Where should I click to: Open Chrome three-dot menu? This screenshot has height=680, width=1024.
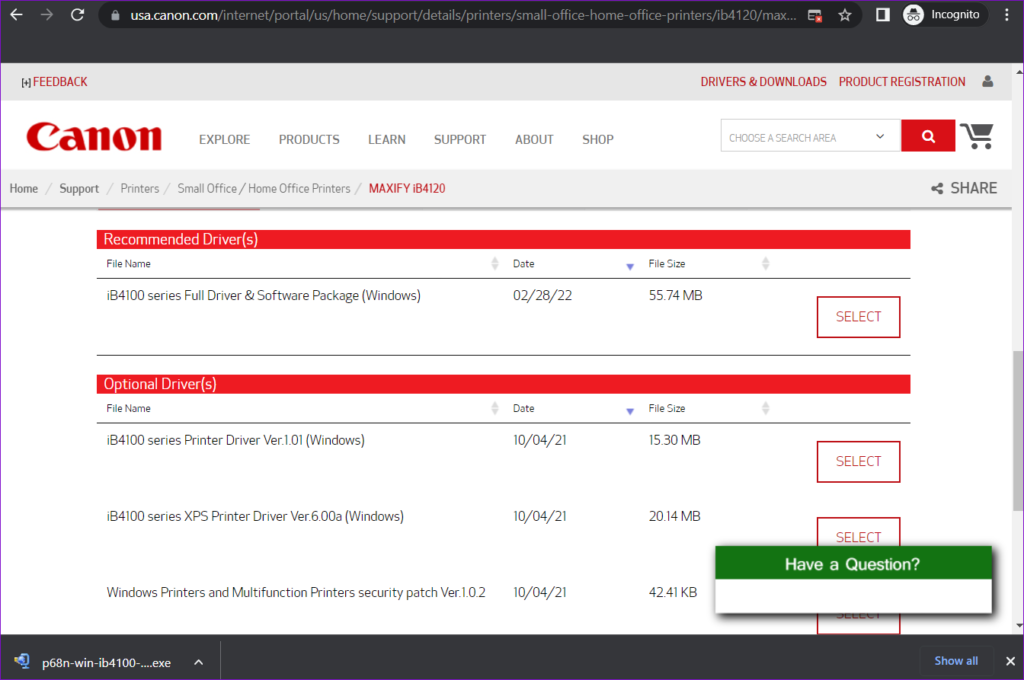tap(1006, 15)
